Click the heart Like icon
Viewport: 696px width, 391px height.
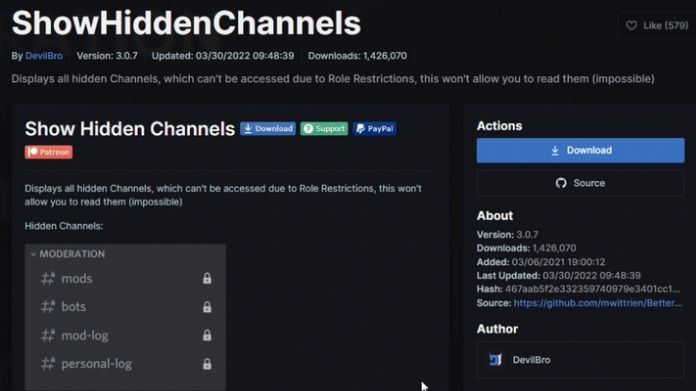631,26
